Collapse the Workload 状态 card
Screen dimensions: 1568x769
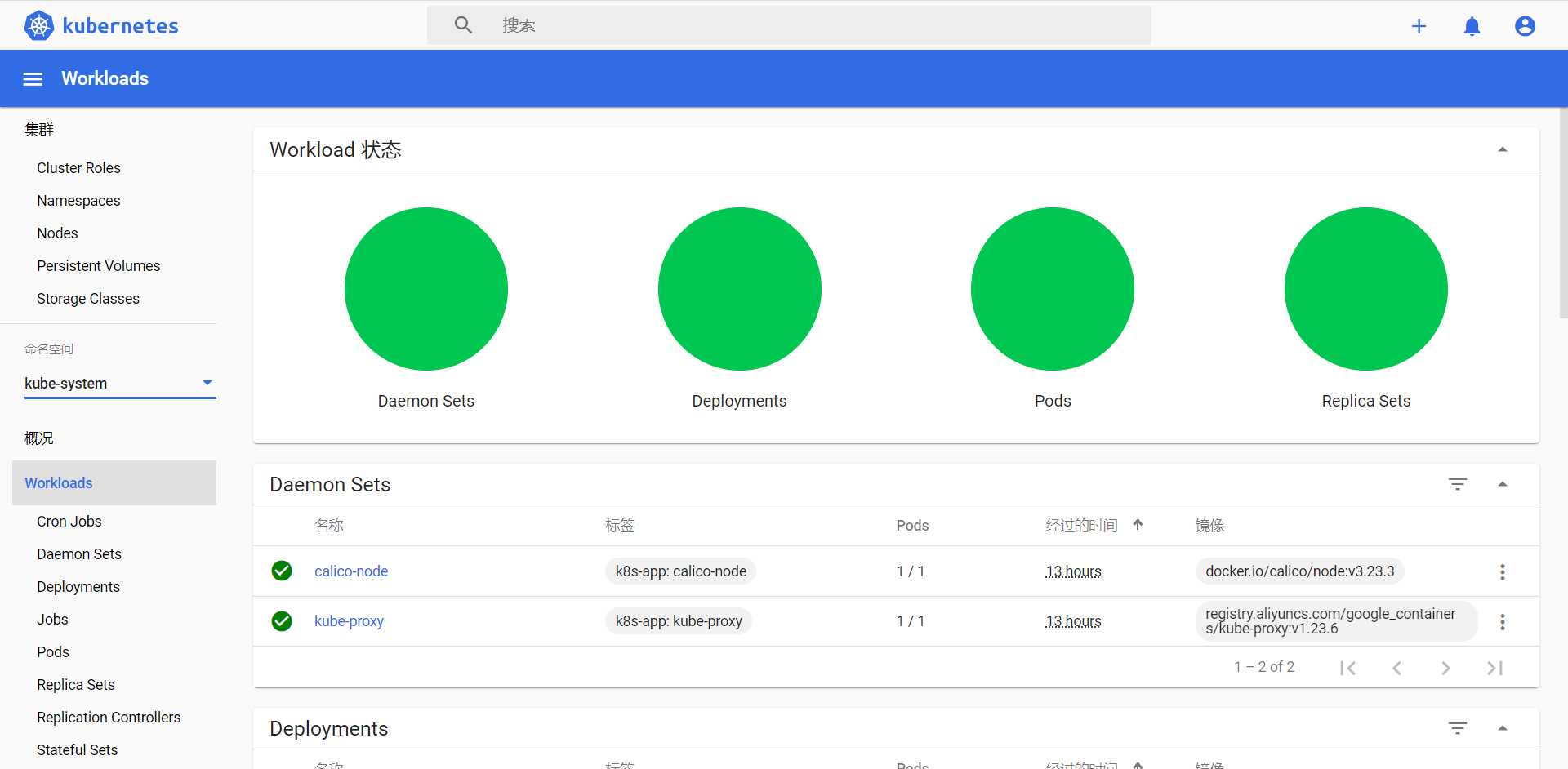pyautogui.click(x=1503, y=149)
